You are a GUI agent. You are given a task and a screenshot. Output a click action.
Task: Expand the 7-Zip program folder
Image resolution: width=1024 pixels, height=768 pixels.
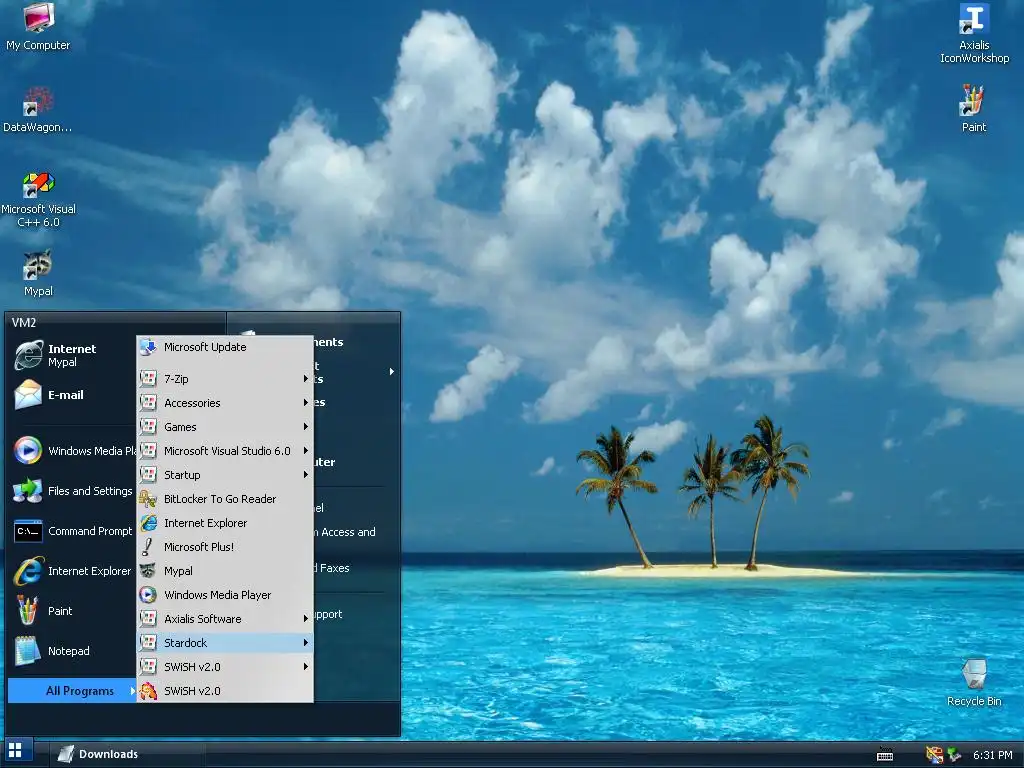[225, 379]
